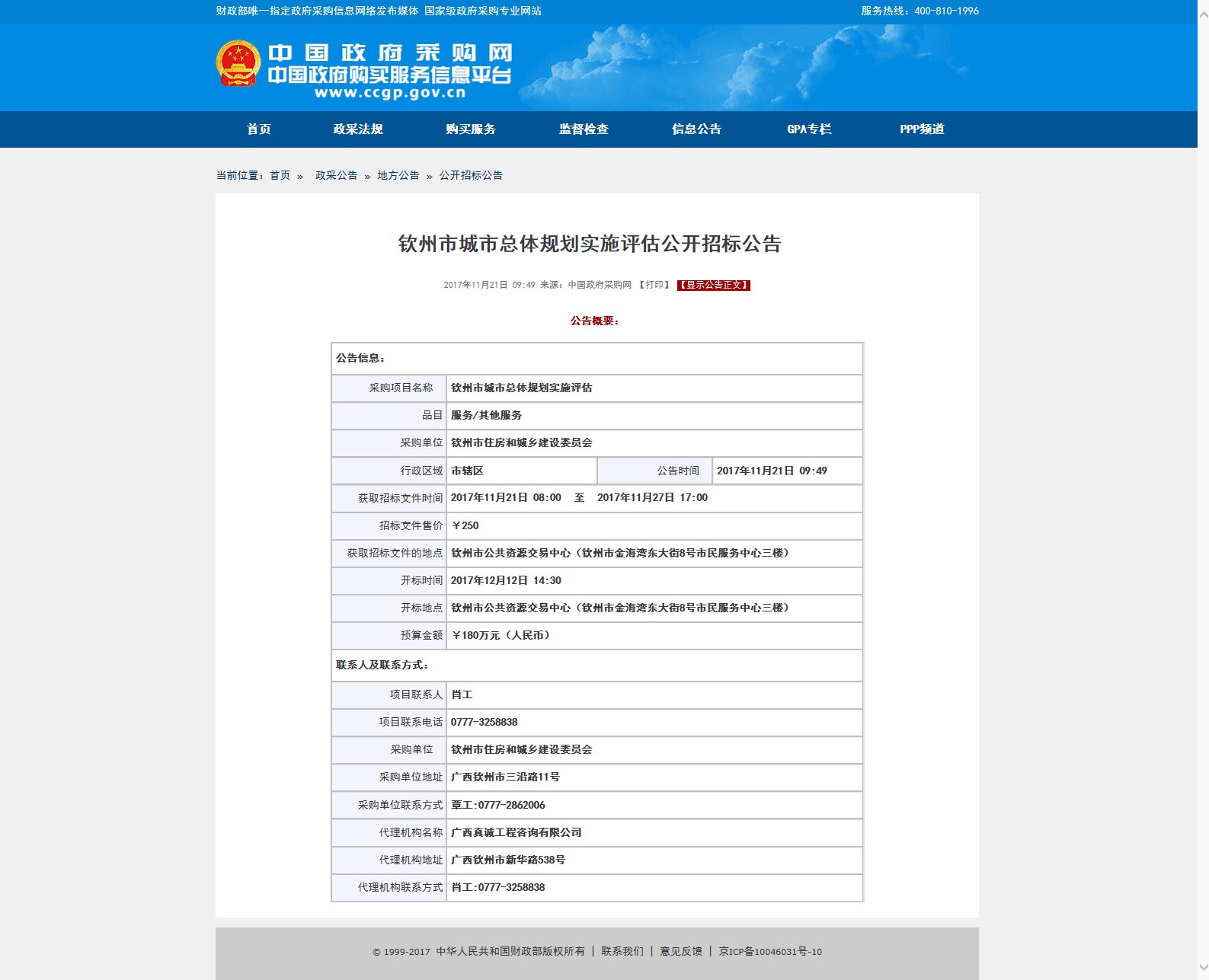
Task: Open the 购买服务 menu item
Action: (471, 129)
